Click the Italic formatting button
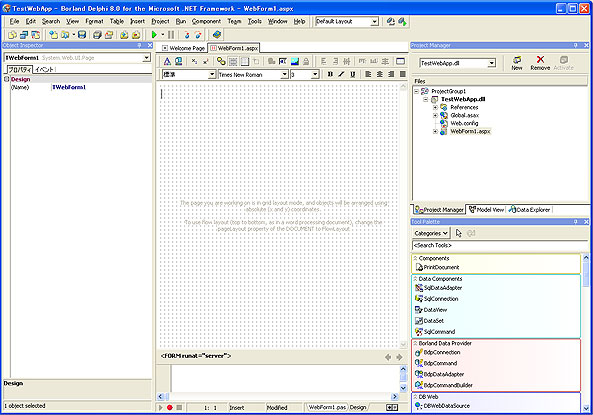593x415 pixels. [341, 74]
